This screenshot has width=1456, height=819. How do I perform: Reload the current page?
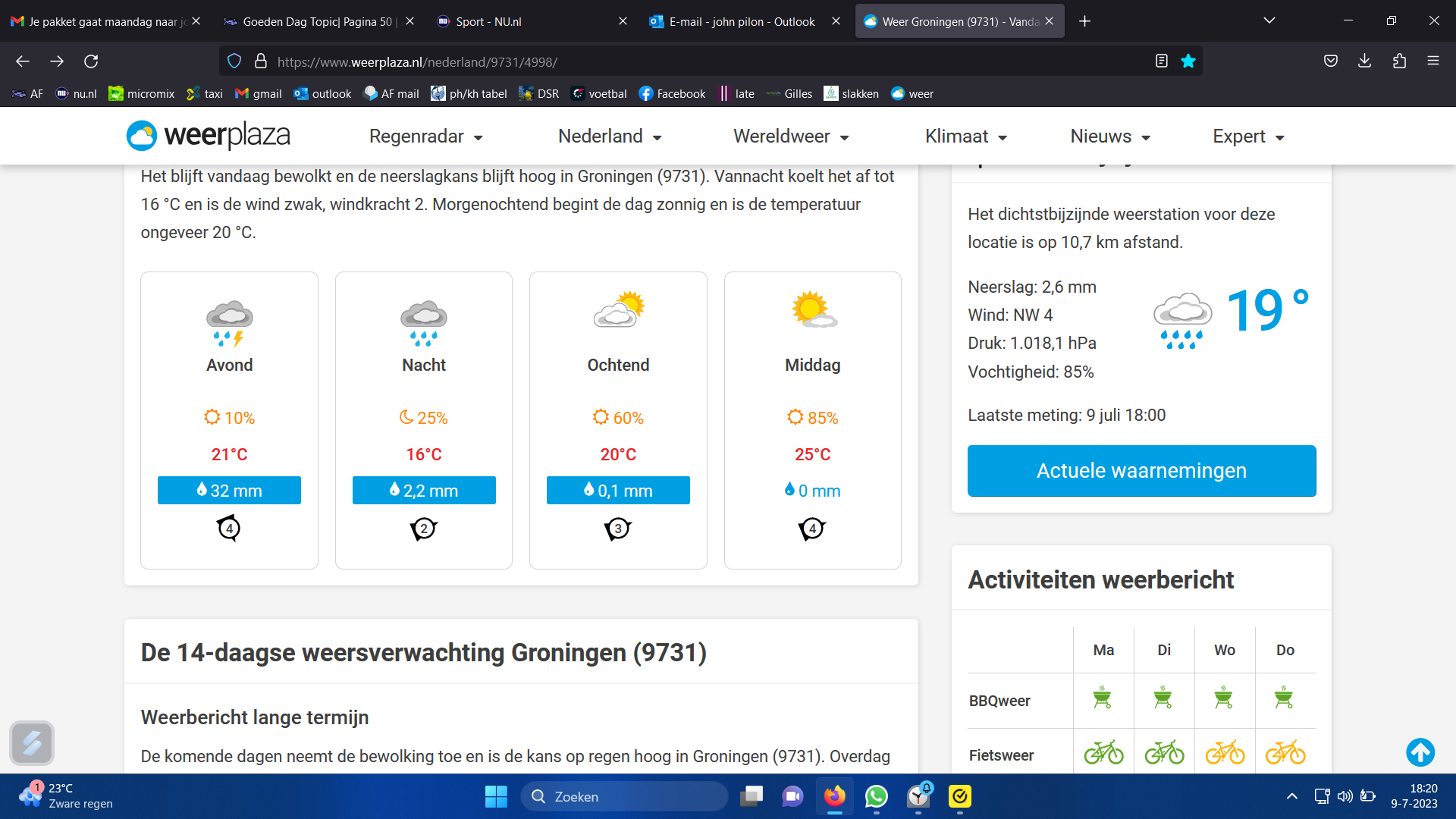pos(91,61)
